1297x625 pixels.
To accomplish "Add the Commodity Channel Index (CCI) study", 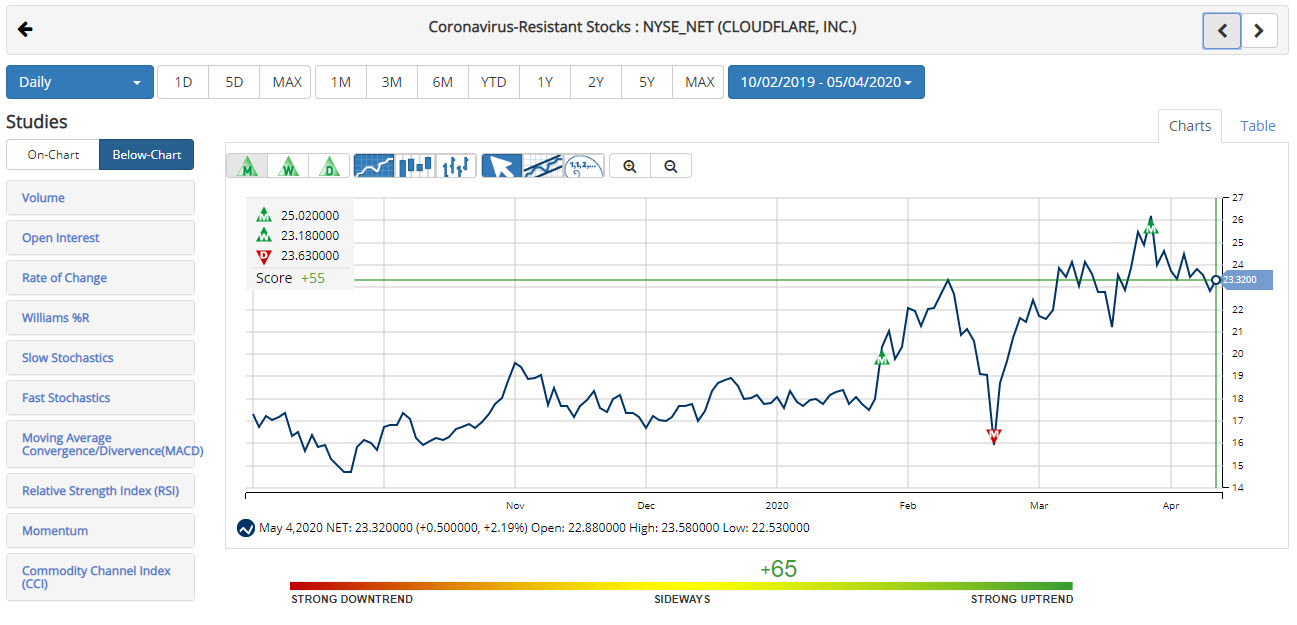I will tap(100, 577).
